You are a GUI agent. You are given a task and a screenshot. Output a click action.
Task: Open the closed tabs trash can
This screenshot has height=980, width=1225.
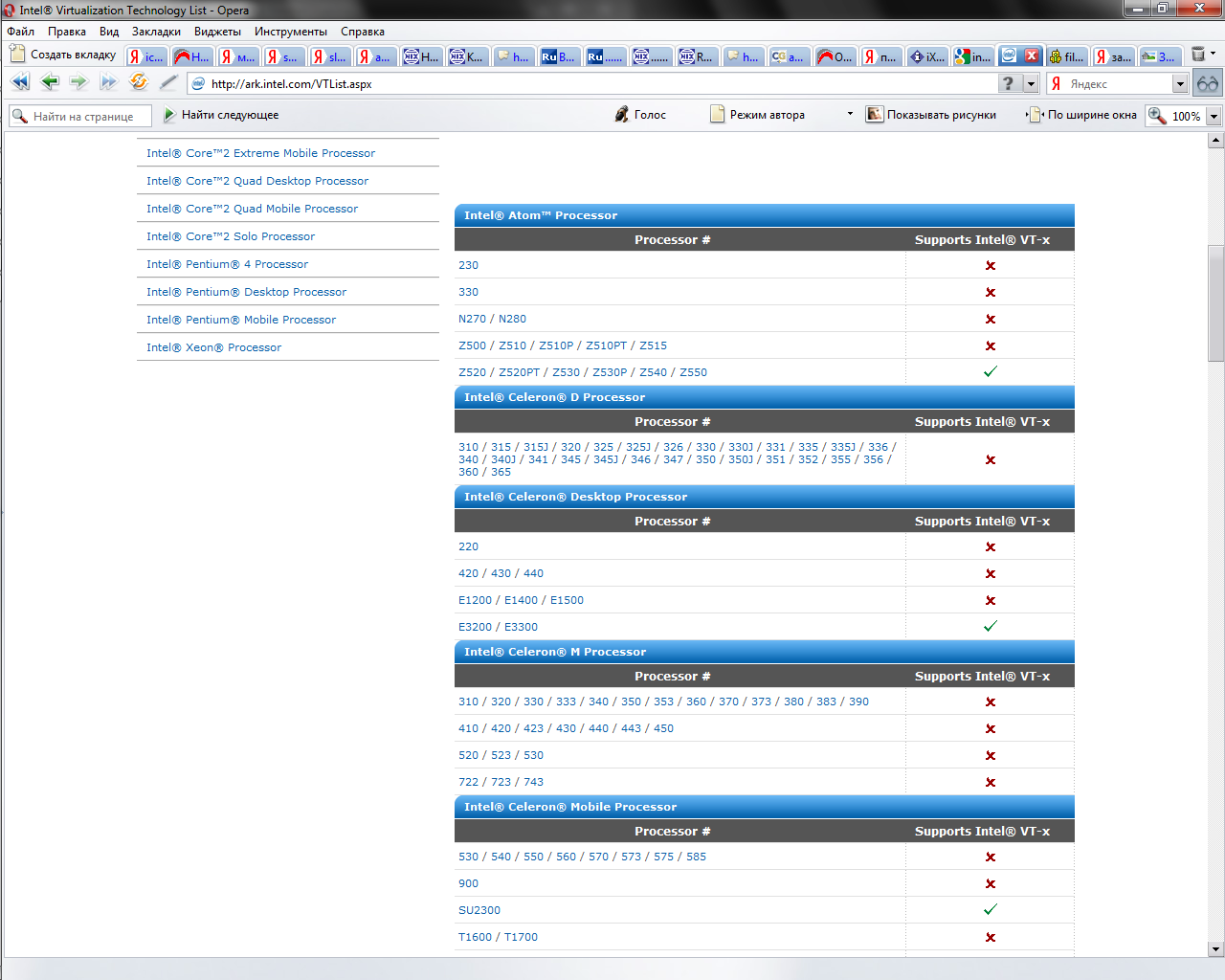(1198, 55)
